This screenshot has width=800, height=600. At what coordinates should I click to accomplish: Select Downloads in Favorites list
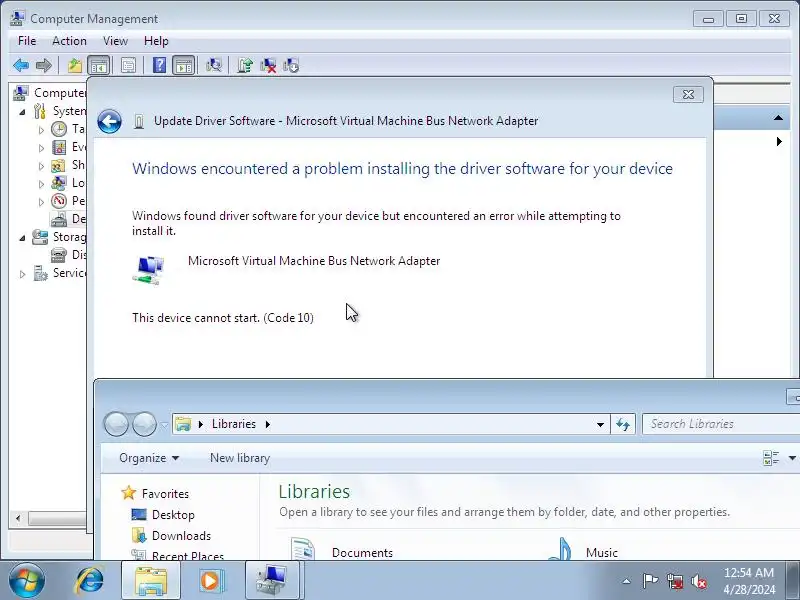coord(181,536)
